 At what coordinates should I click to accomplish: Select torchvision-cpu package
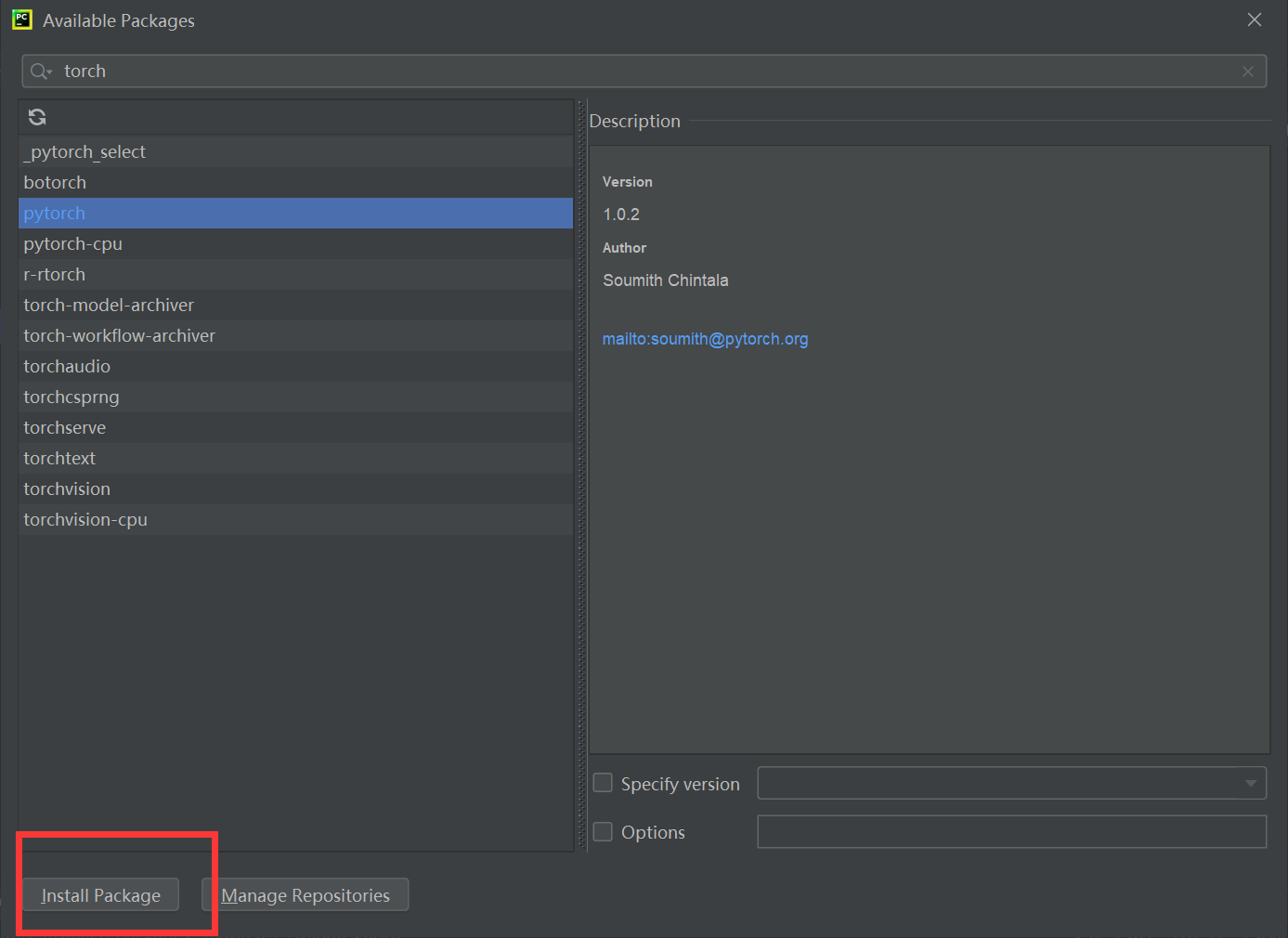[x=295, y=519]
